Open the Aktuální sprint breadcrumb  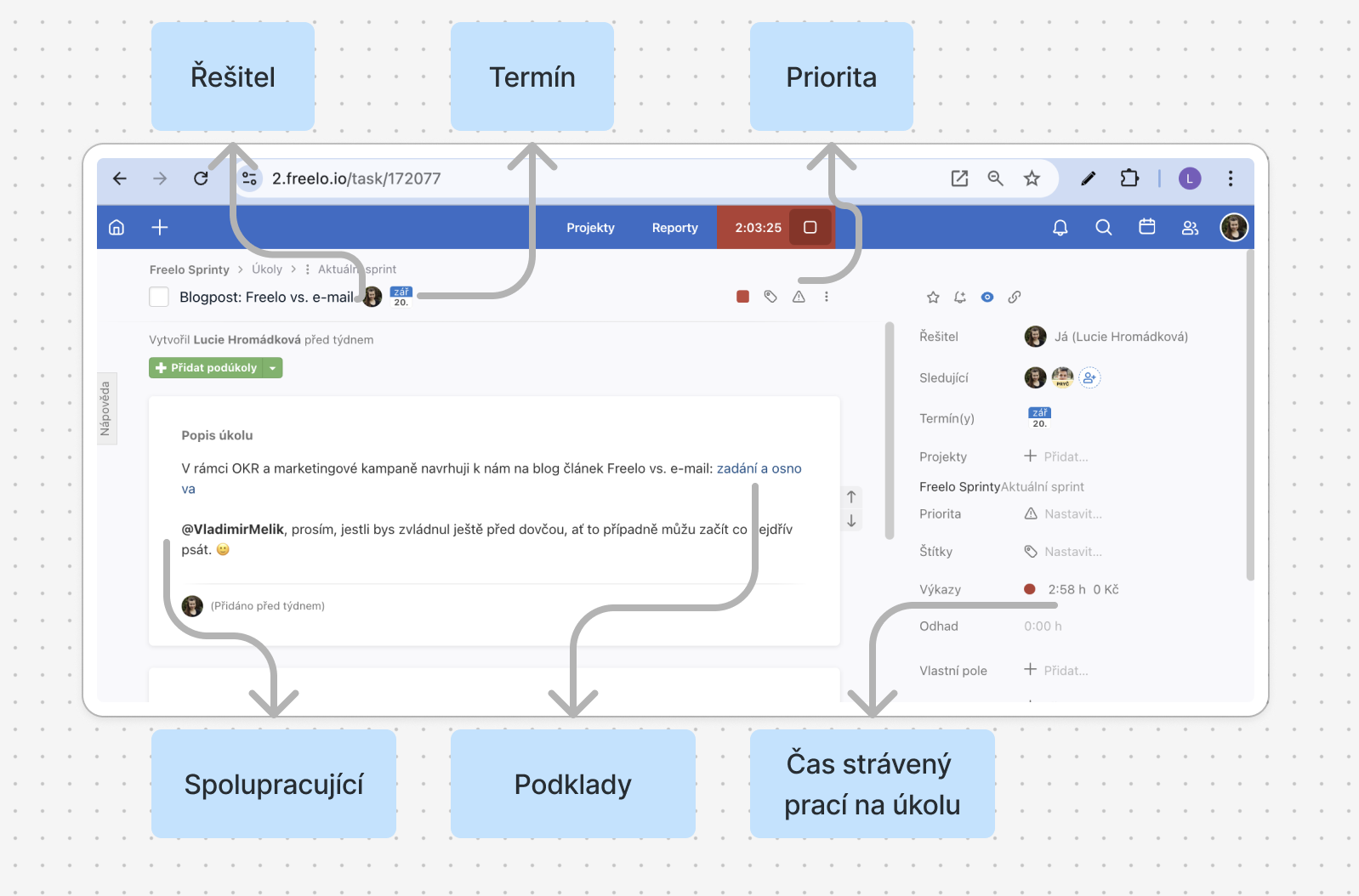[x=357, y=269]
